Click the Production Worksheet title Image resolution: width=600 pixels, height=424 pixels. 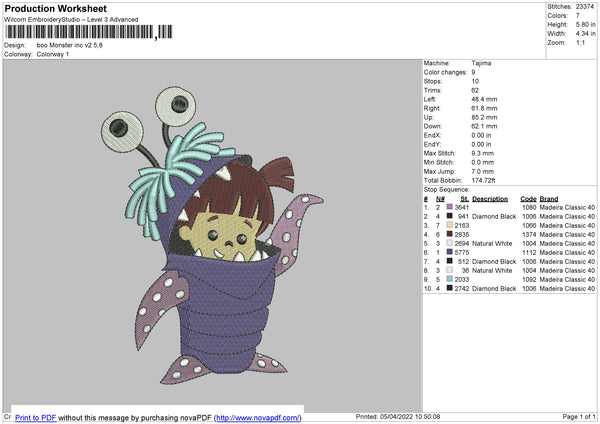(x=55, y=8)
